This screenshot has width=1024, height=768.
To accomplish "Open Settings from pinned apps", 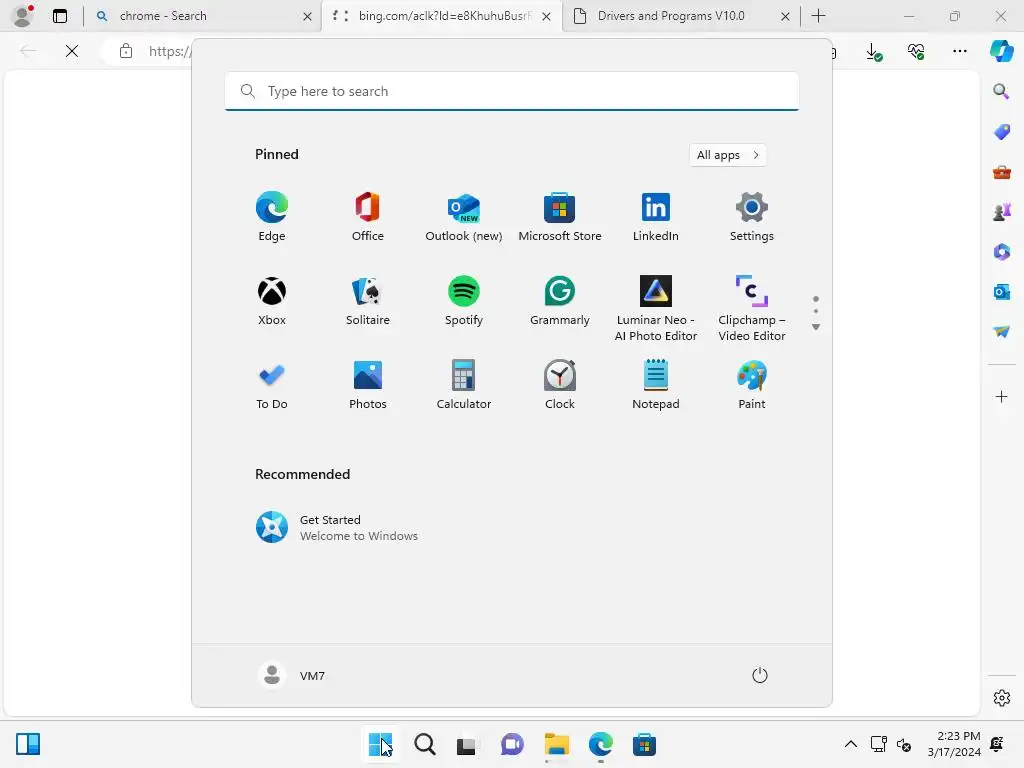I will (x=752, y=217).
